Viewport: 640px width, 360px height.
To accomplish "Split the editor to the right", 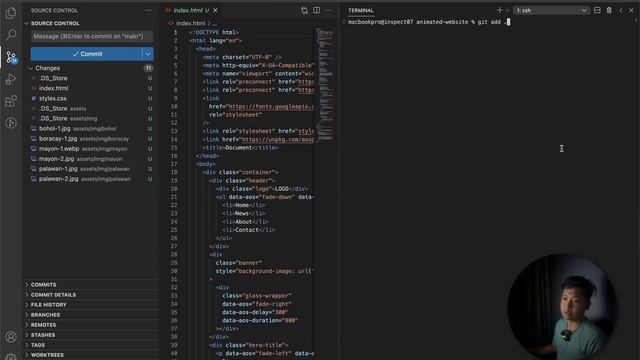I will (316, 10).
